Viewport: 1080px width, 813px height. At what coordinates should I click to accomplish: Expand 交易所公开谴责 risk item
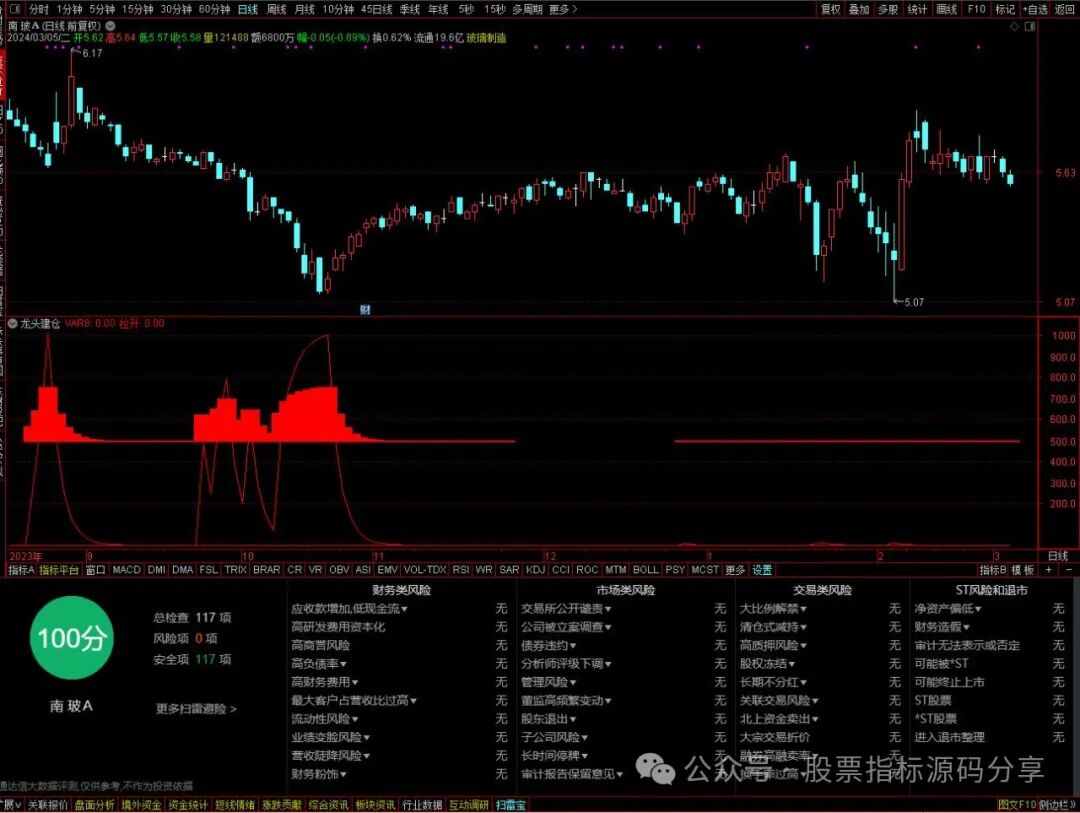click(566, 608)
